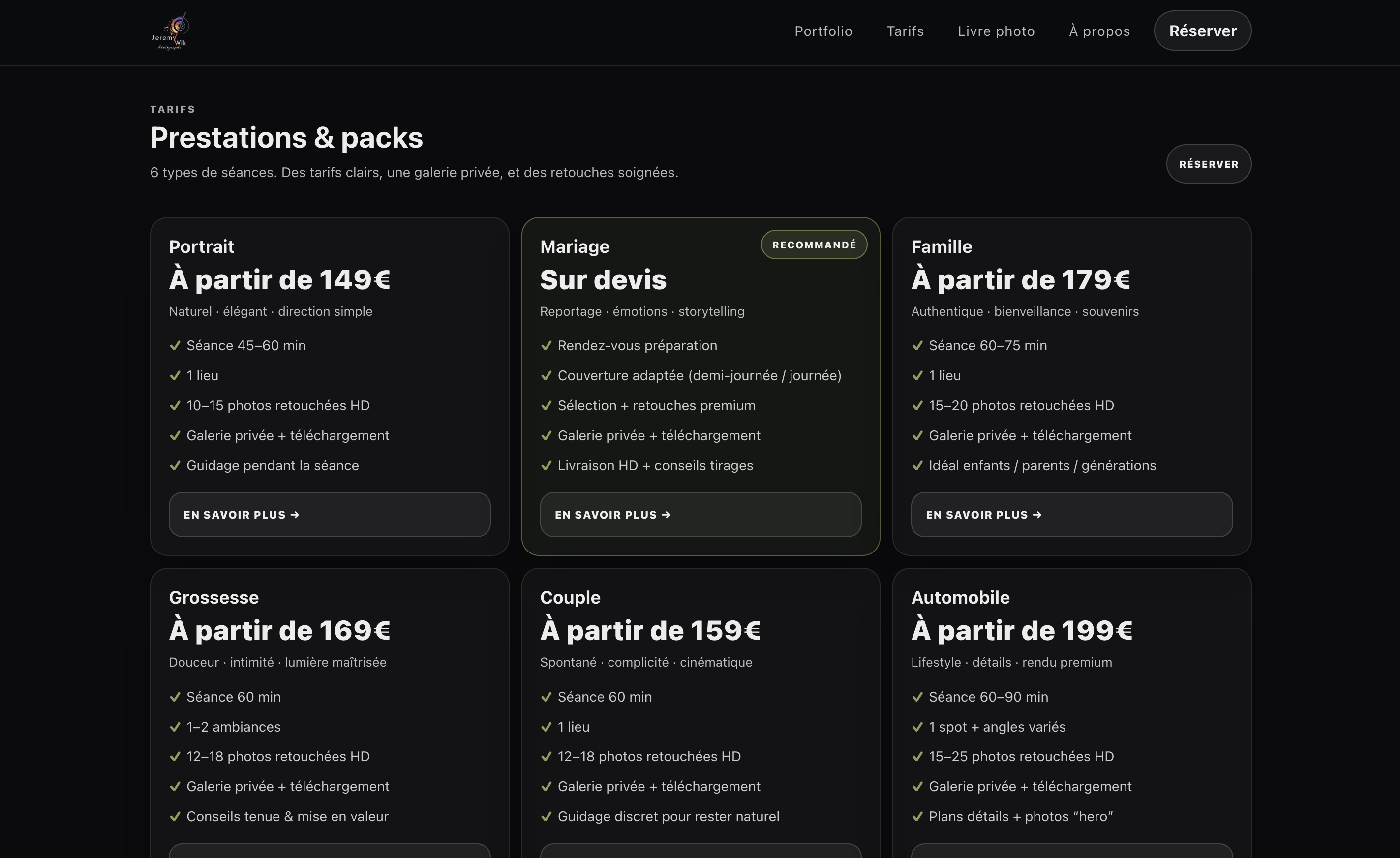Click the checkmark beside 15–20 photos retouchées HD
The width and height of the screenshot is (1400, 858).
click(x=917, y=406)
